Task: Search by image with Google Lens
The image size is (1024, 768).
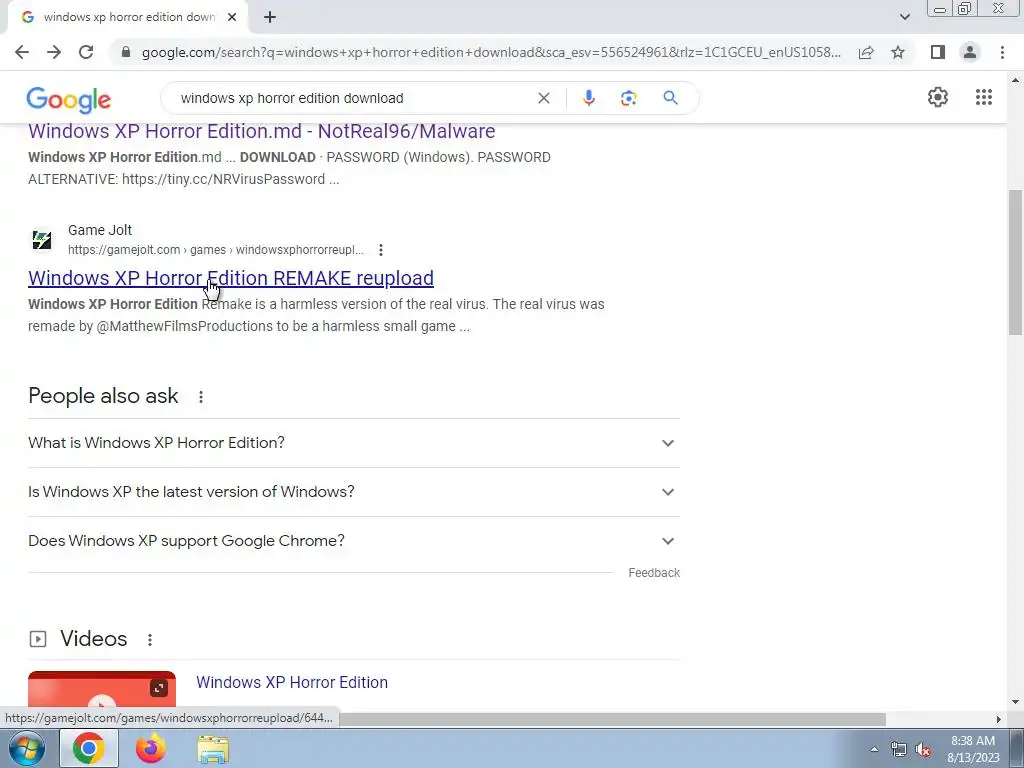Action: pyautogui.click(x=628, y=98)
